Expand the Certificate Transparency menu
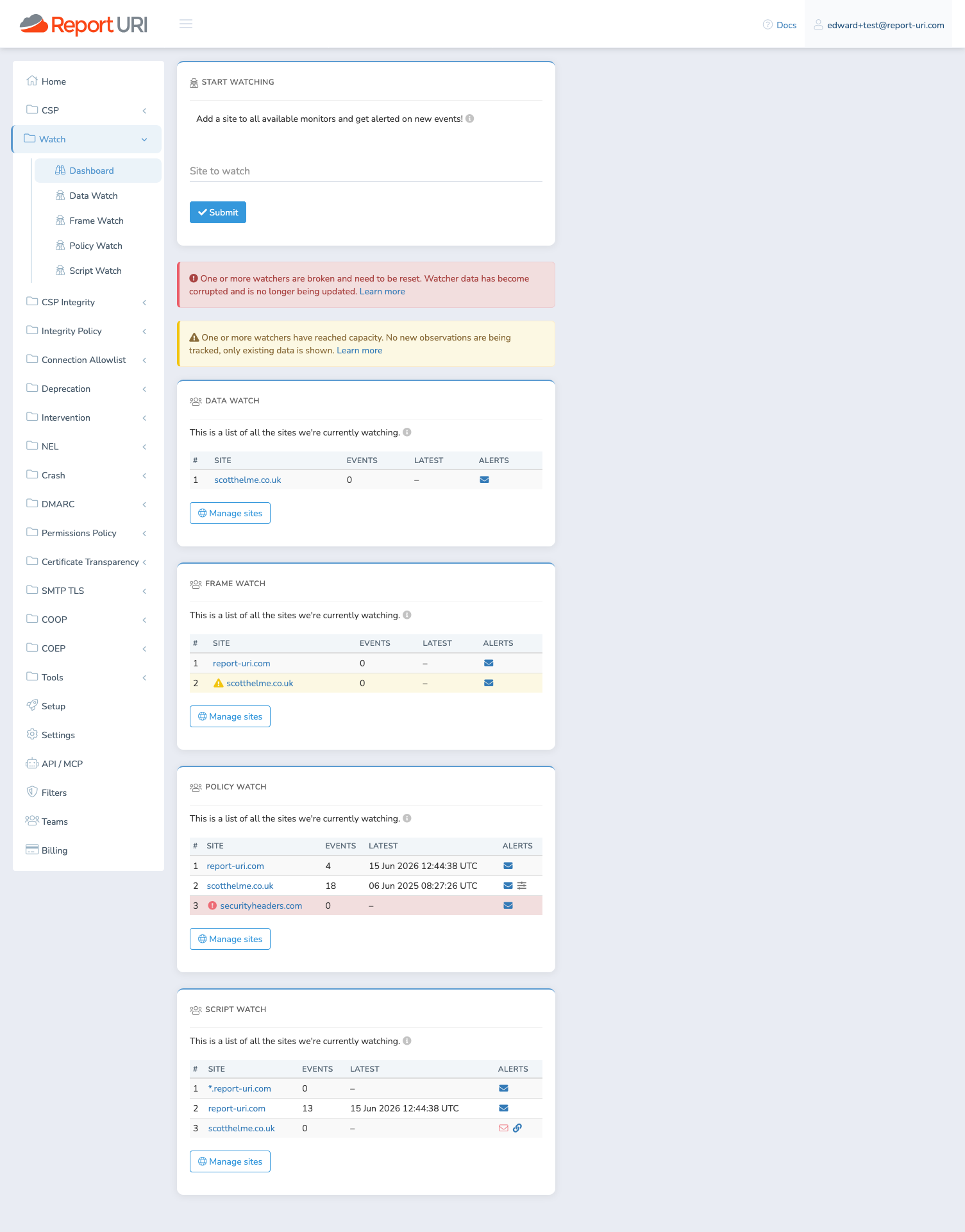This screenshot has width=965, height=1232. pos(88,562)
